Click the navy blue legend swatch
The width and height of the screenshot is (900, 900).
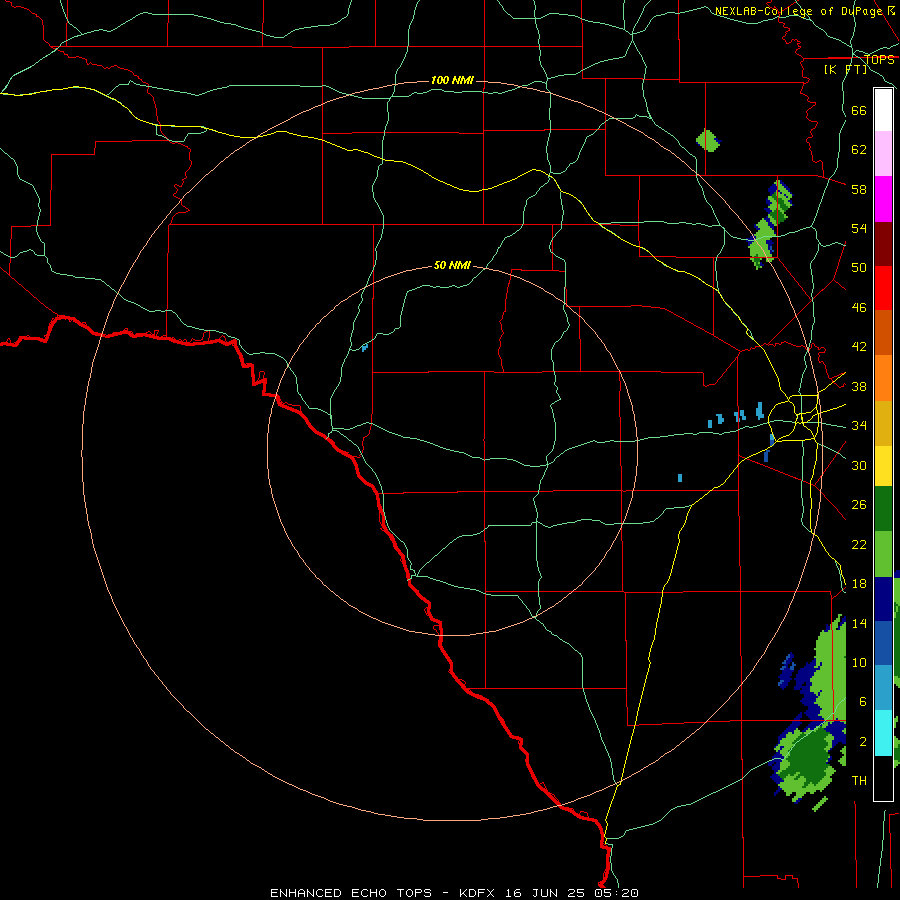883,599
